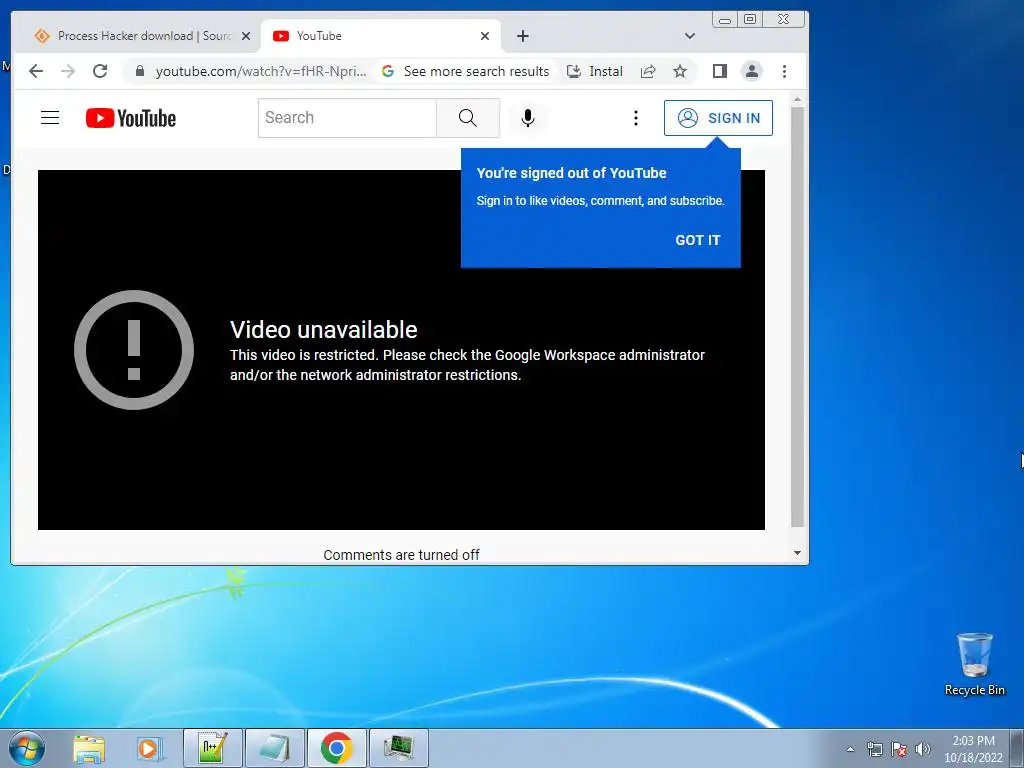The width and height of the screenshot is (1024, 768).
Task: Click the YouTube logo
Action: [131, 118]
